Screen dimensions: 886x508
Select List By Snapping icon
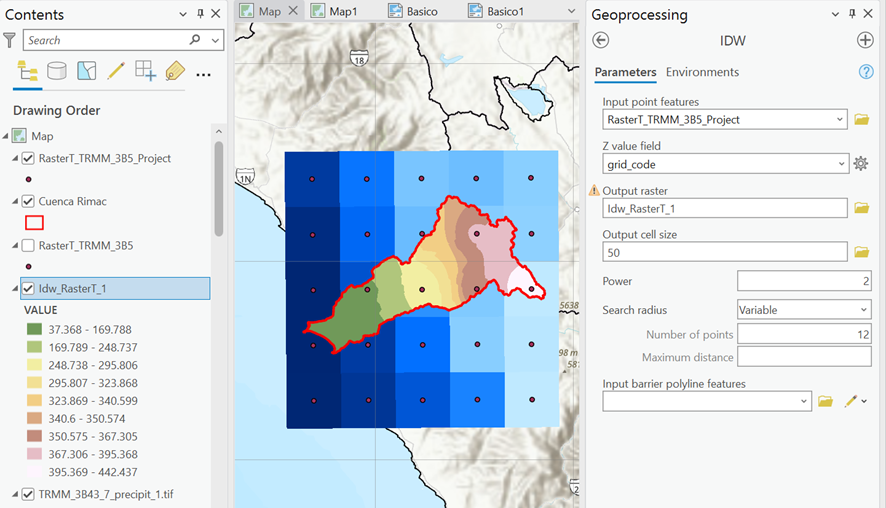(145, 71)
